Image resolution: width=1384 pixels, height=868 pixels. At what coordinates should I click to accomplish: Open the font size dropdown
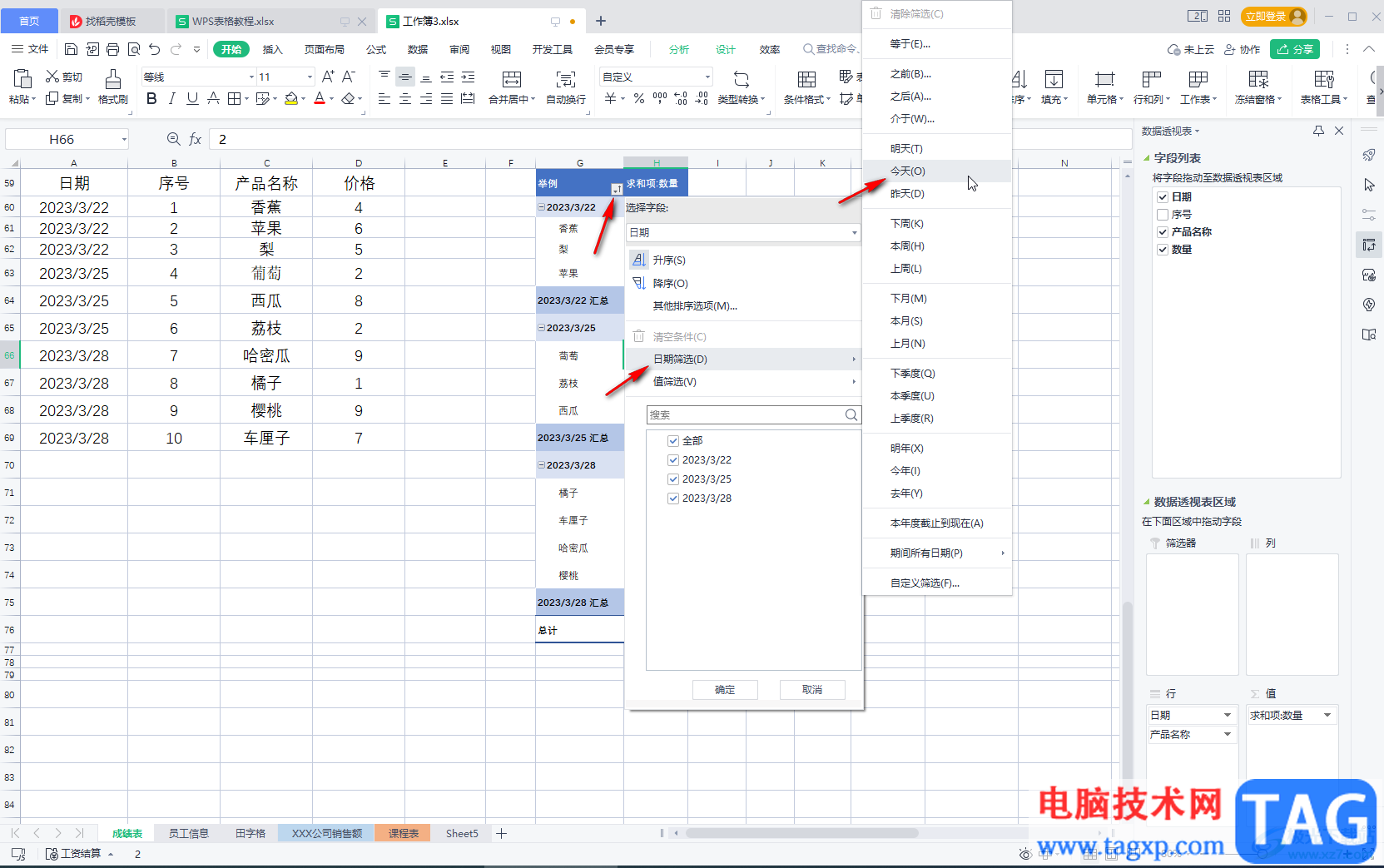point(310,77)
